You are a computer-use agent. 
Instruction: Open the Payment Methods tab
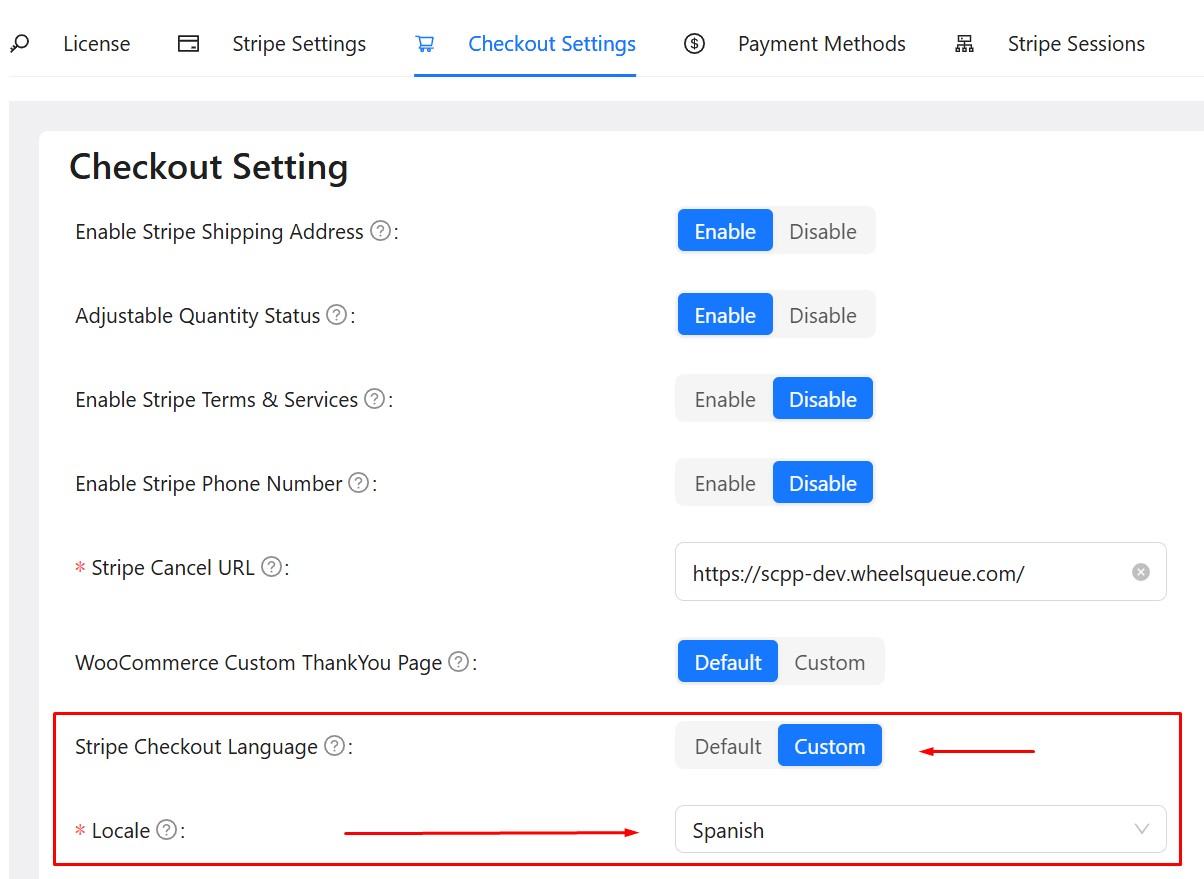coord(820,44)
